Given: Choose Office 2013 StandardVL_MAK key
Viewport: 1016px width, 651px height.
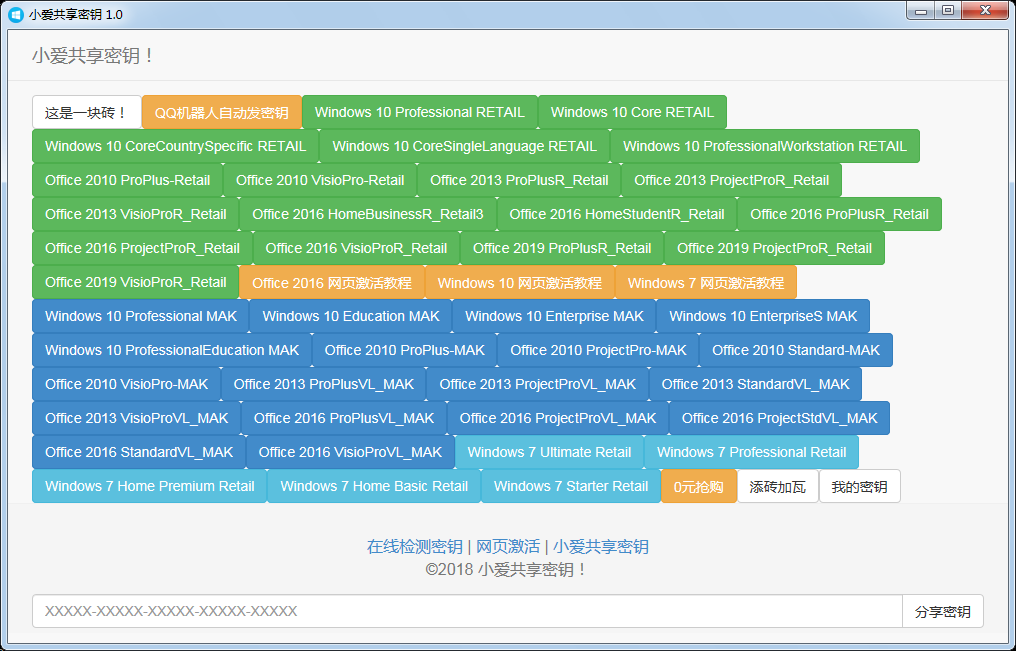Looking at the screenshot, I should [755, 384].
